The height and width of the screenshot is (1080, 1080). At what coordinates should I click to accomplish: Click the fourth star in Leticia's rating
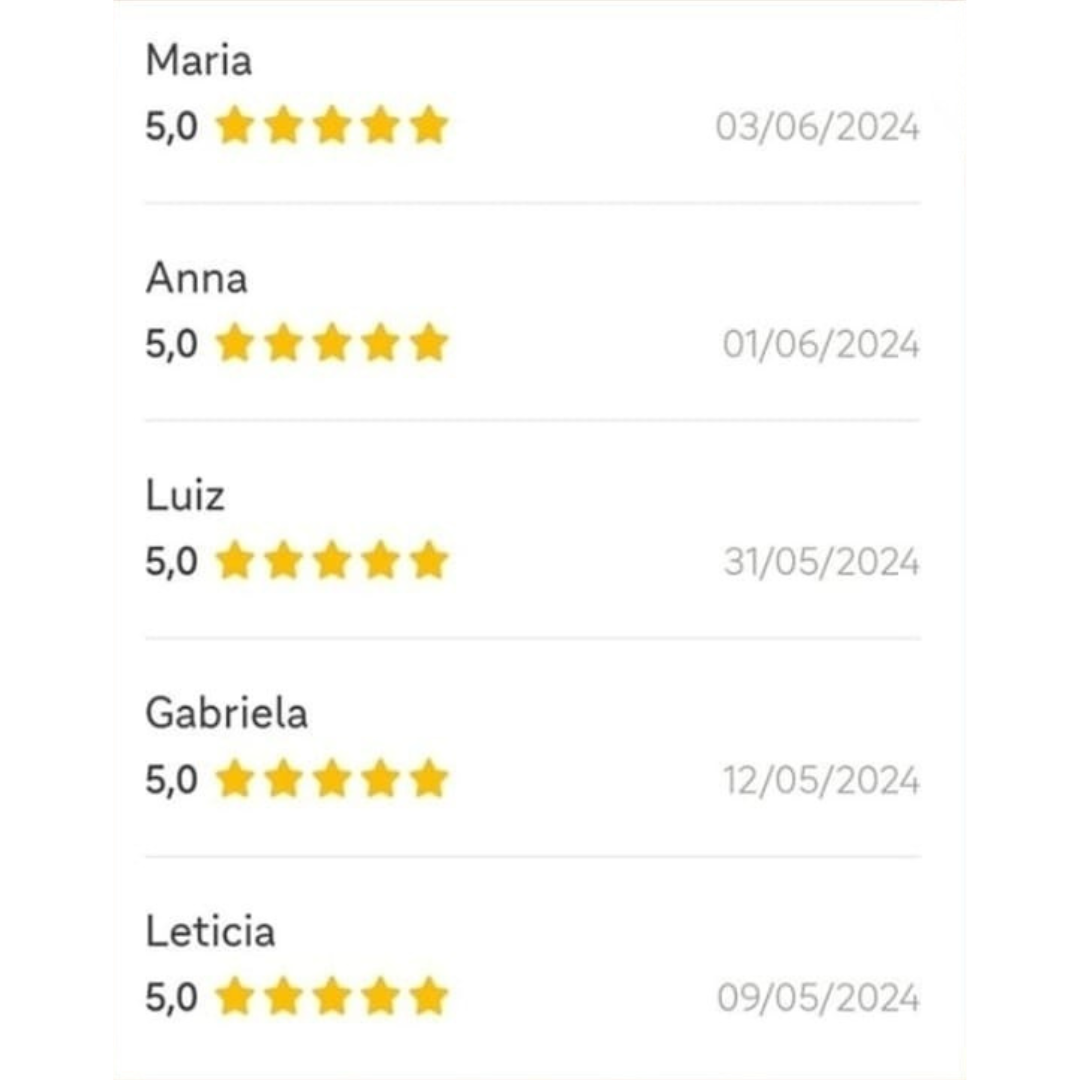(x=381, y=997)
